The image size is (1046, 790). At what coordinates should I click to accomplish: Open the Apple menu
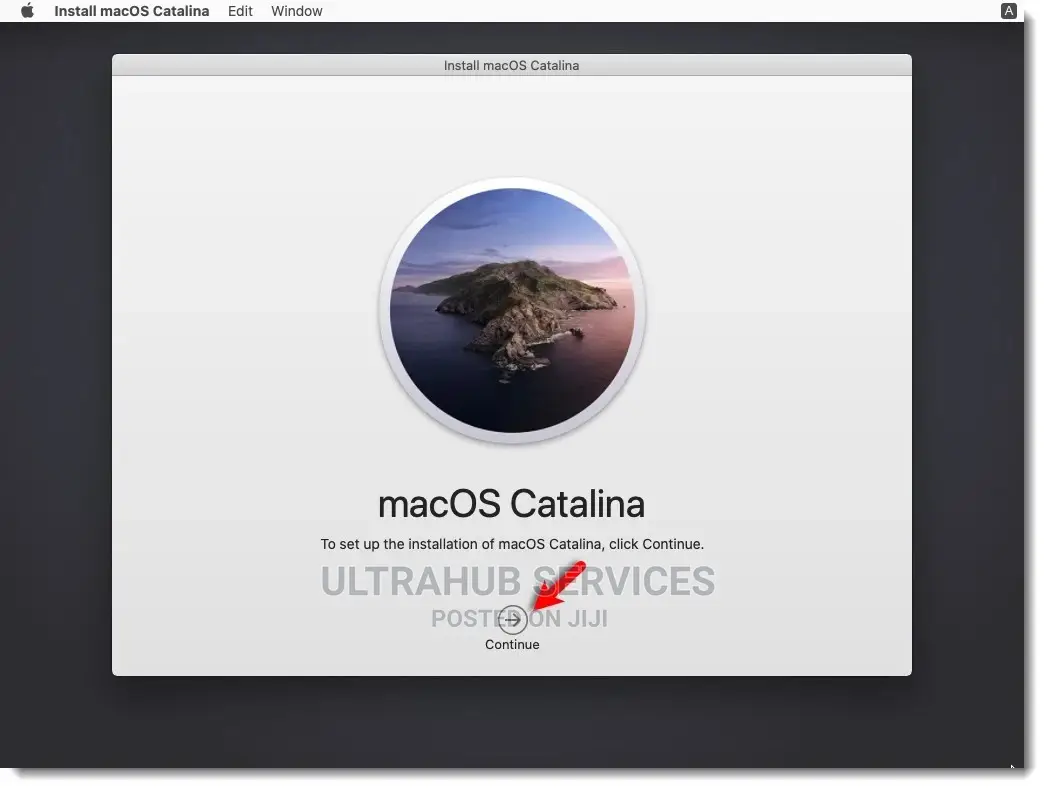point(27,11)
